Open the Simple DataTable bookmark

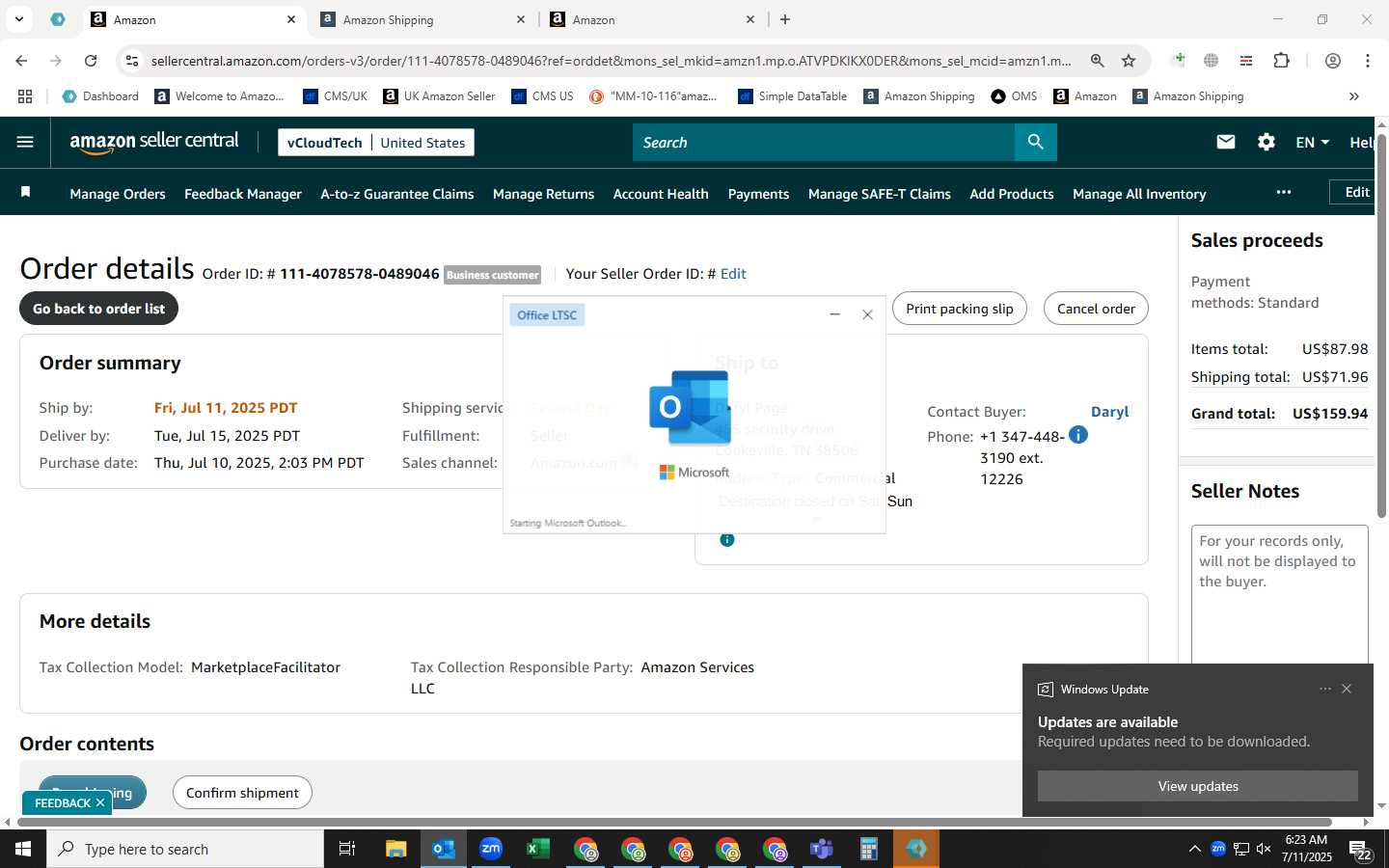pos(792,96)
